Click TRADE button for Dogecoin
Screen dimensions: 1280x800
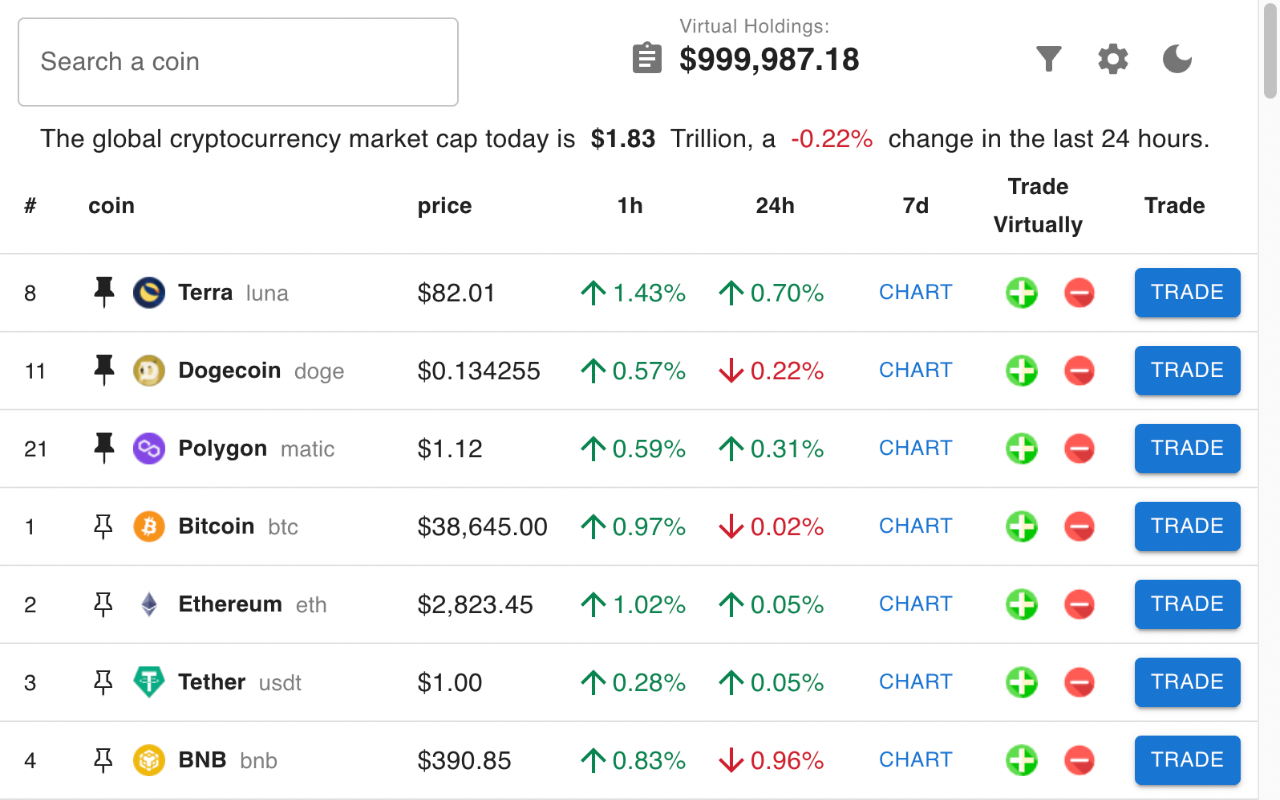[x=1187, y=371]
